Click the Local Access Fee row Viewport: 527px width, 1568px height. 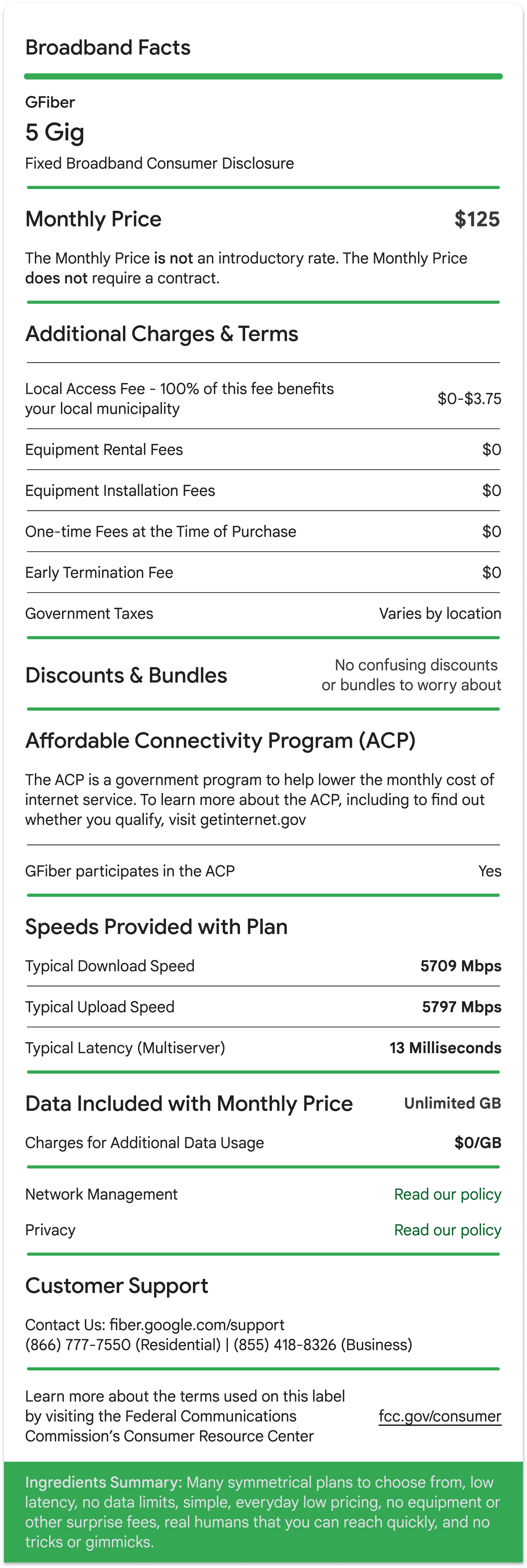tap(263, 399)
